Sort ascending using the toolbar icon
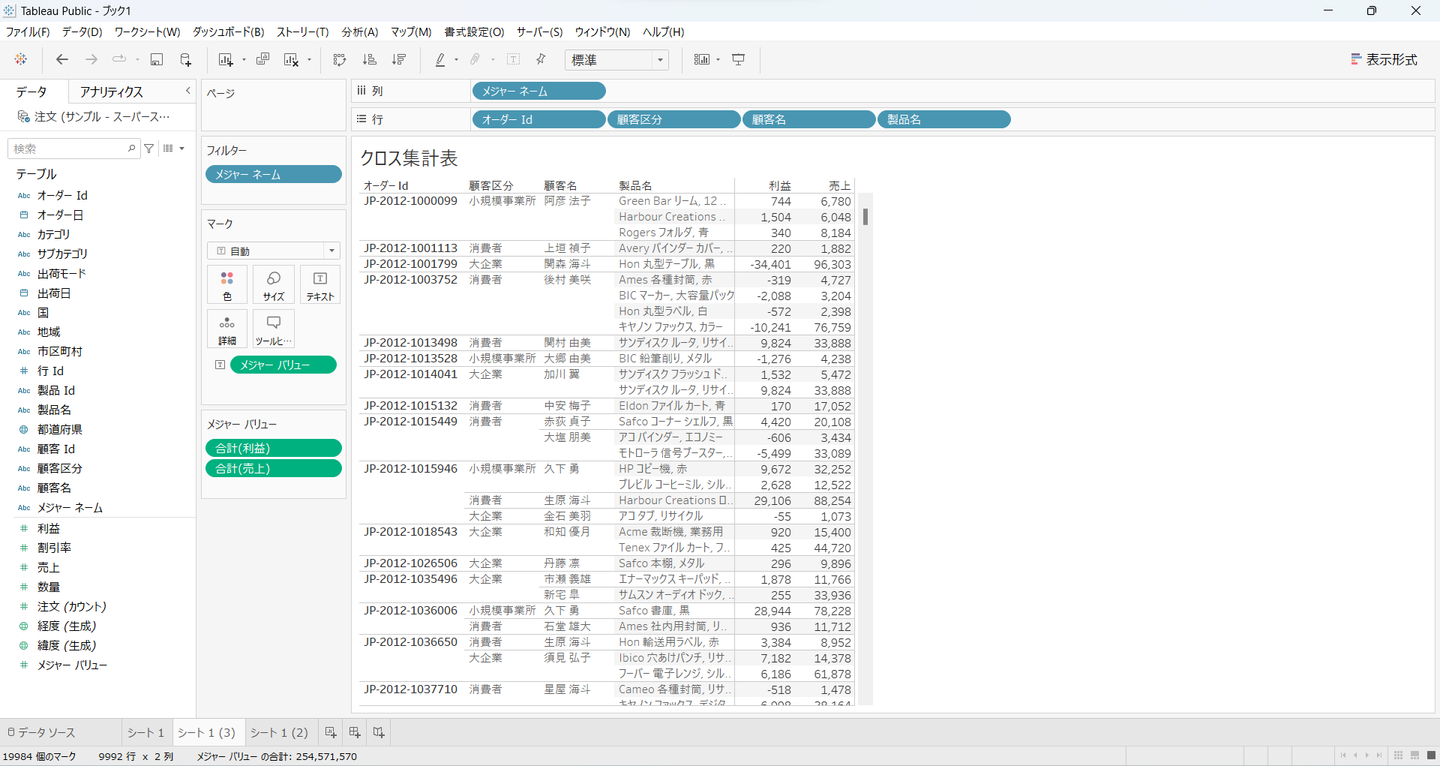1440x766 pixels. (x=369, y=60)
